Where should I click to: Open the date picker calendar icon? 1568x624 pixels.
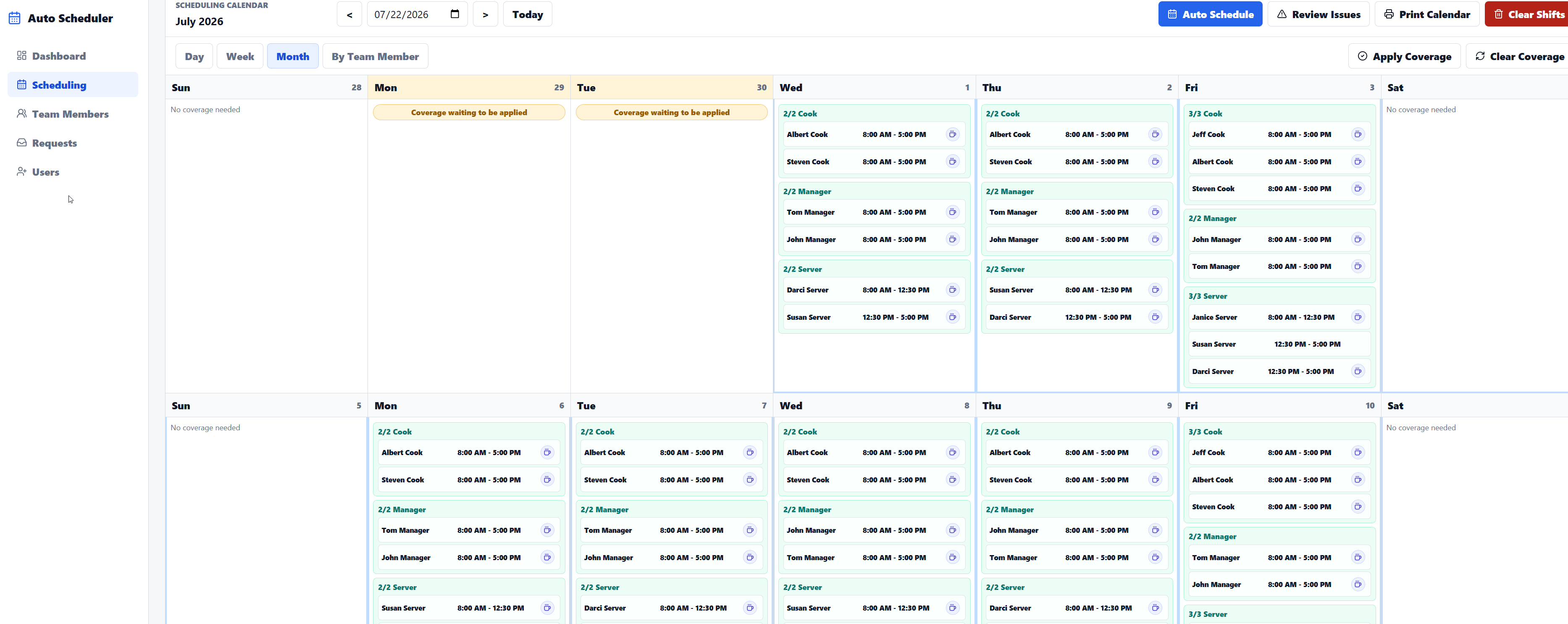[x=454, y=14]
